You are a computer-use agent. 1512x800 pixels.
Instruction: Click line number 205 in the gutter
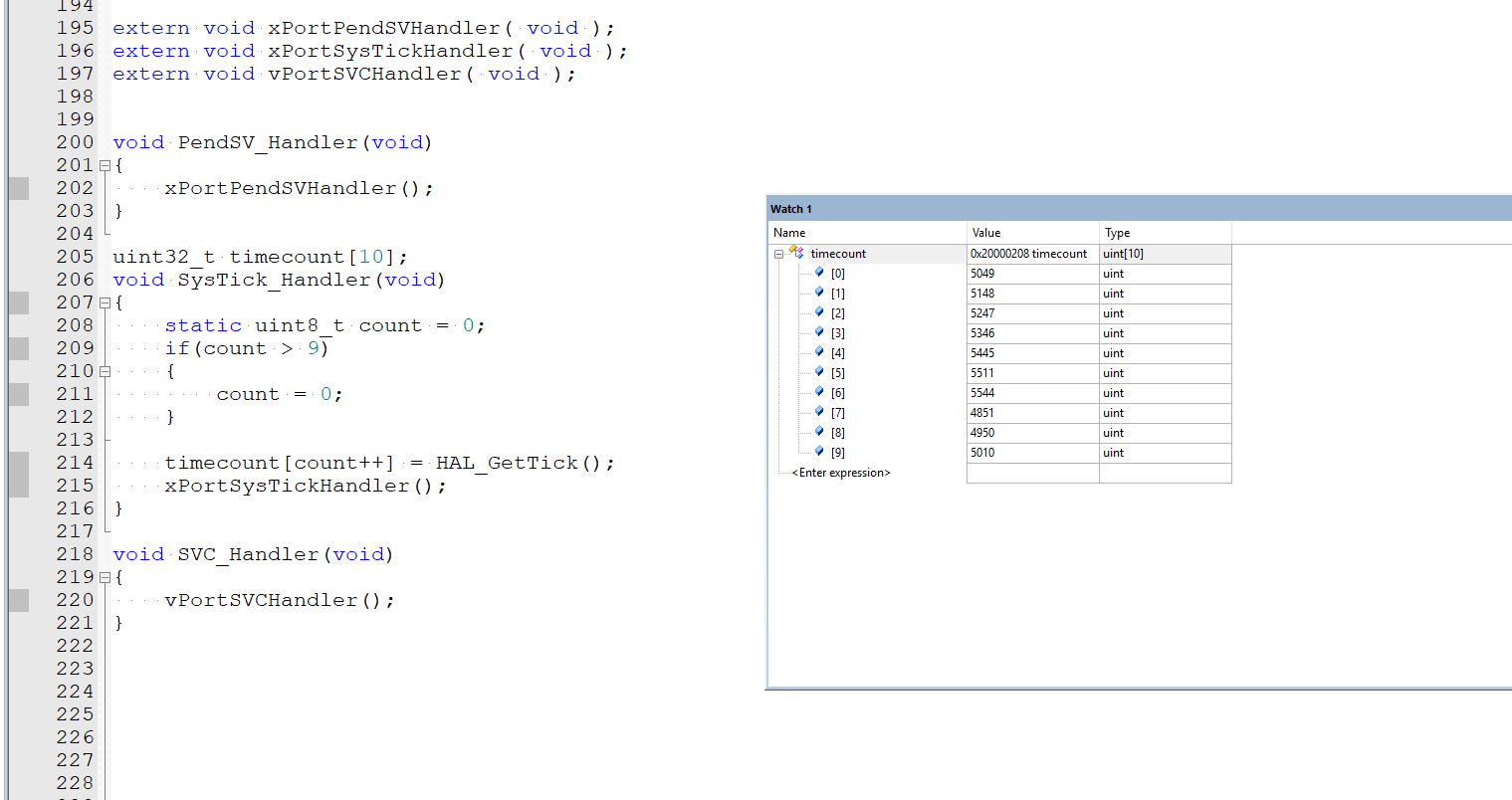coord(76,257)
